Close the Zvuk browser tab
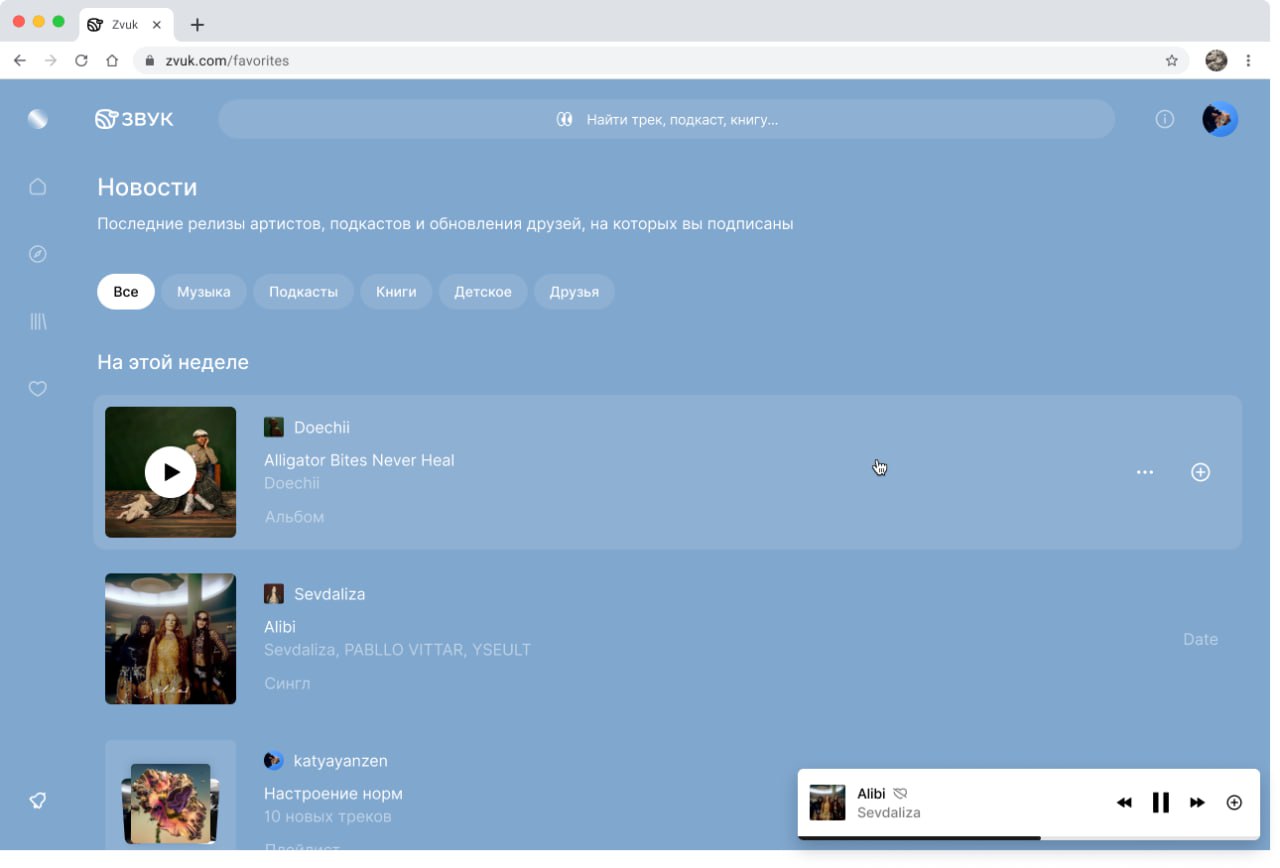 [157, 25]
